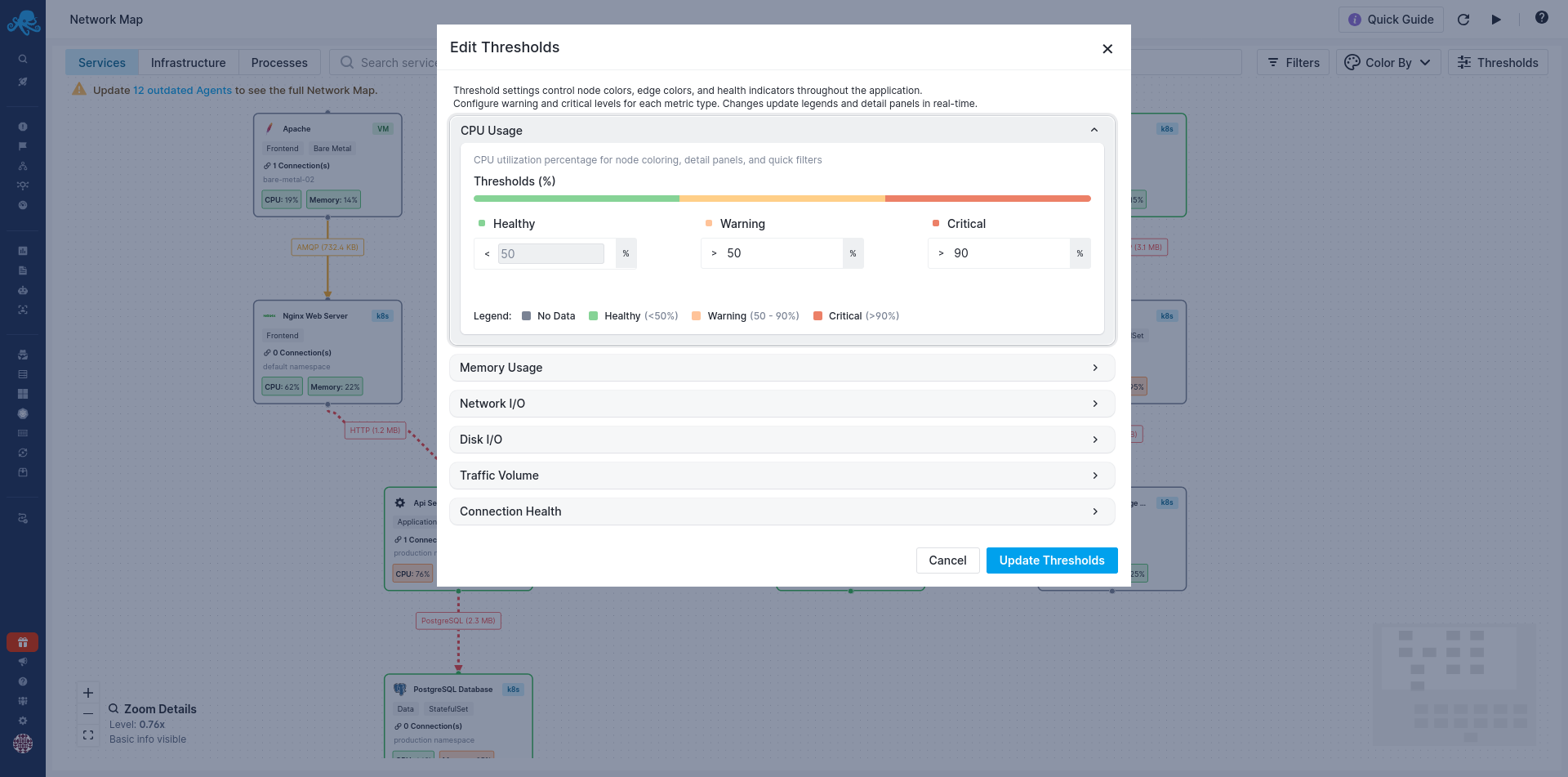The width and height of the screenshot is (1568, 777).
Task: Click the search icon in left sidebar
Action: click(x=23, y=59)
